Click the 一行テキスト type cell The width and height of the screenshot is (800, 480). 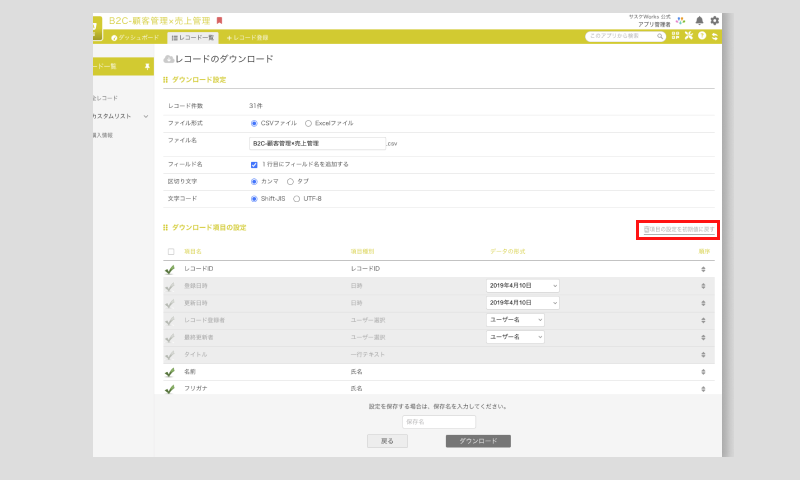(x=367, y=355)
